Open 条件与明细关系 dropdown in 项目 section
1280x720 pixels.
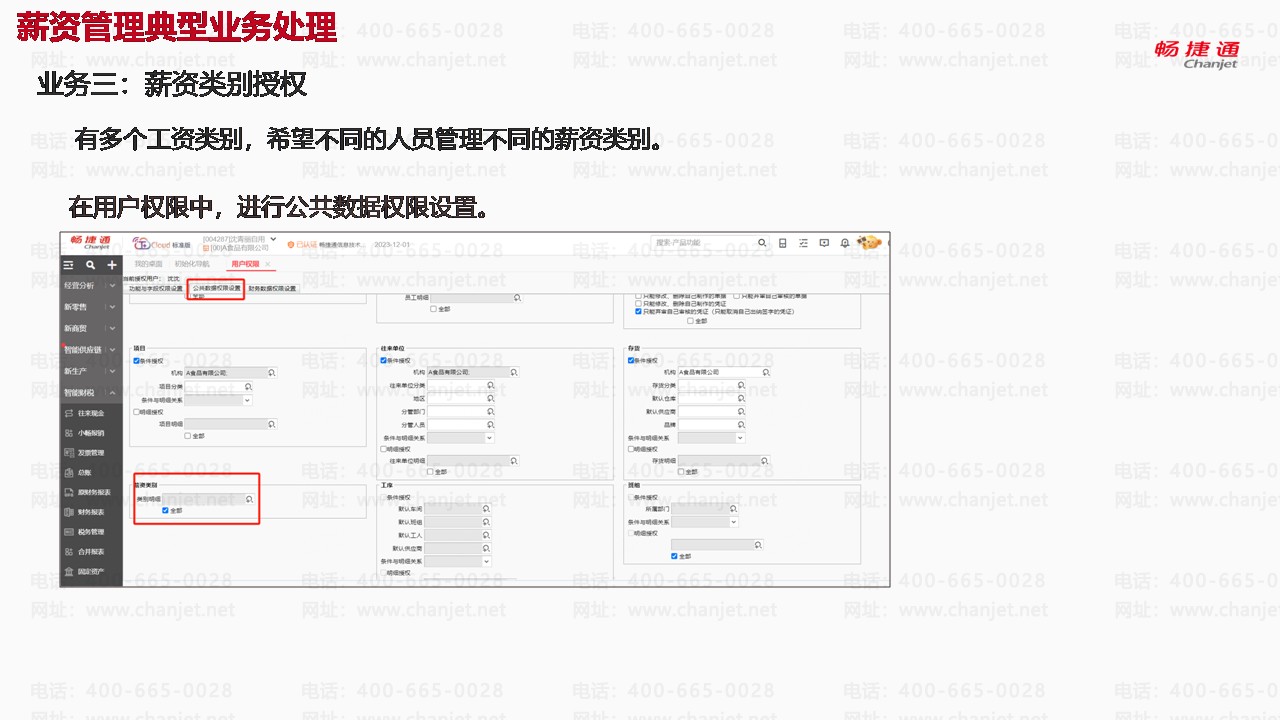click(247, 399)
